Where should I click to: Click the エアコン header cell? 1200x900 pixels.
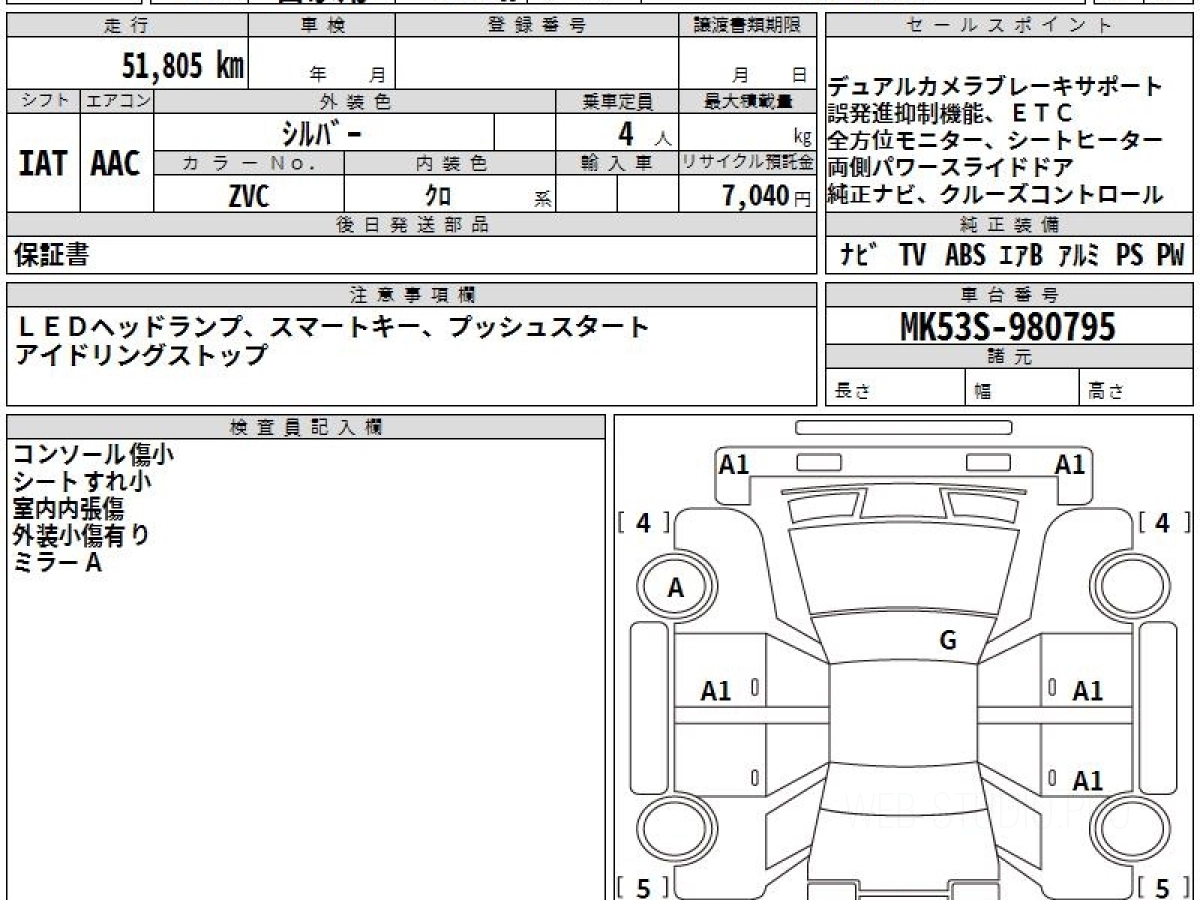117,101
